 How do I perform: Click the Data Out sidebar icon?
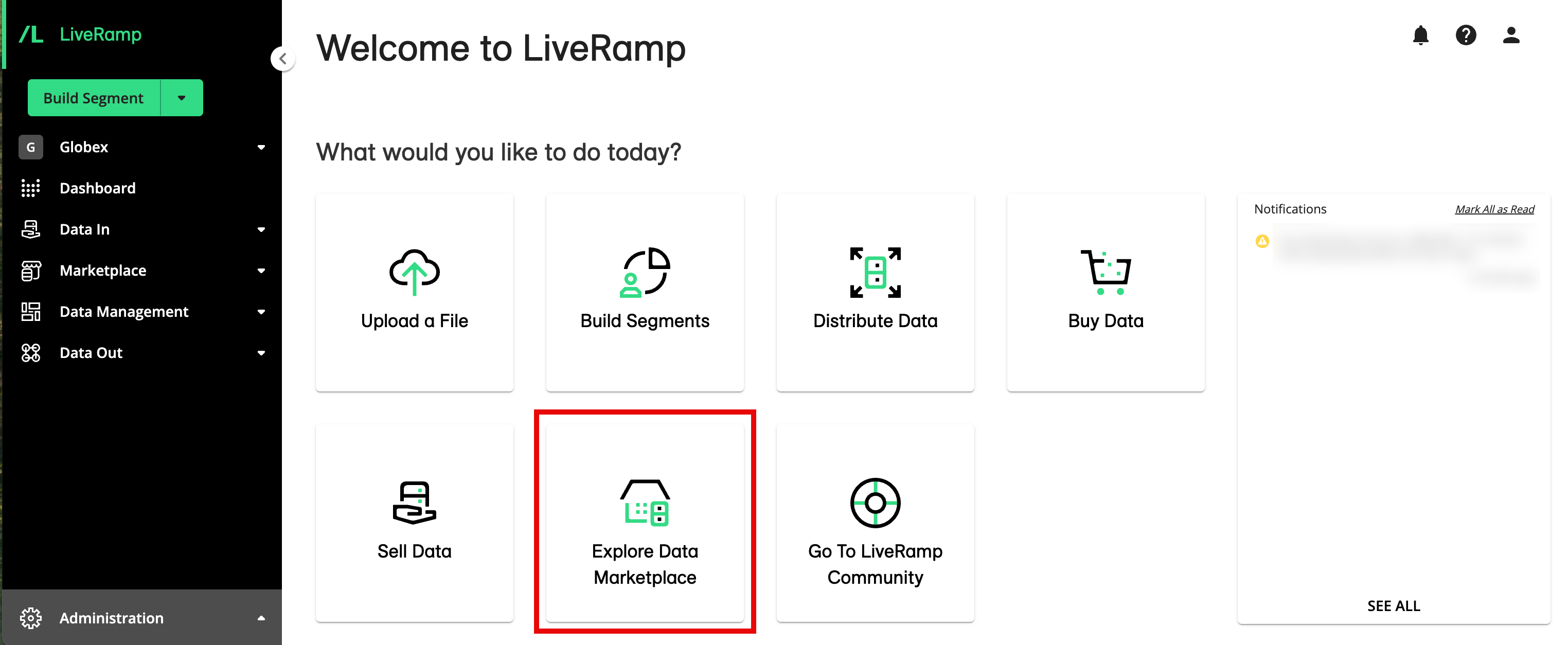pyautogui.click(x=30, y=353)
